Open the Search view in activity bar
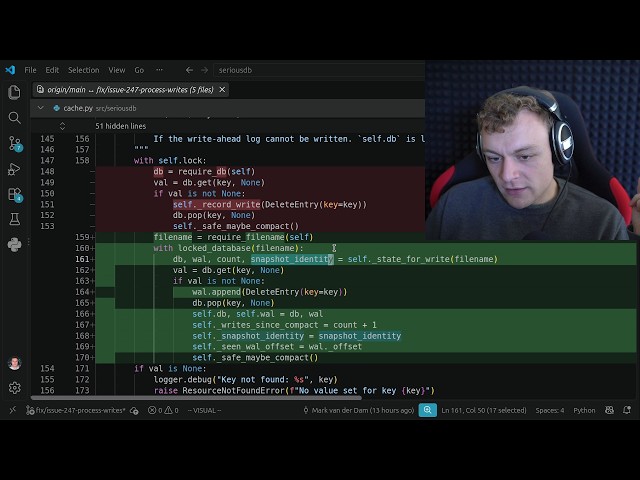Screen dimensions: 640x480 (x=14, y=118)
